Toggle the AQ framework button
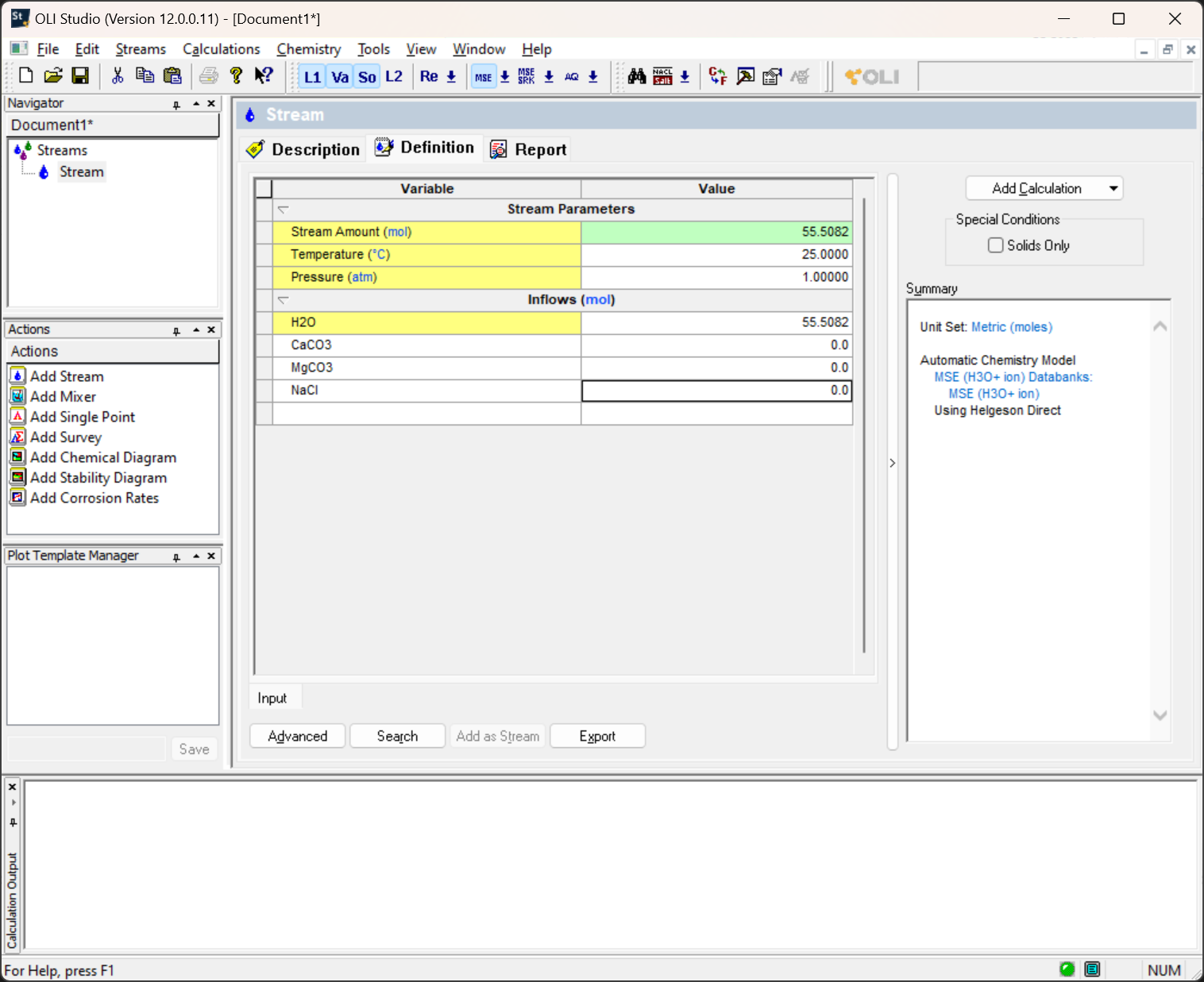The height and width of the screenshot is (982, 1204). [572, 77]
